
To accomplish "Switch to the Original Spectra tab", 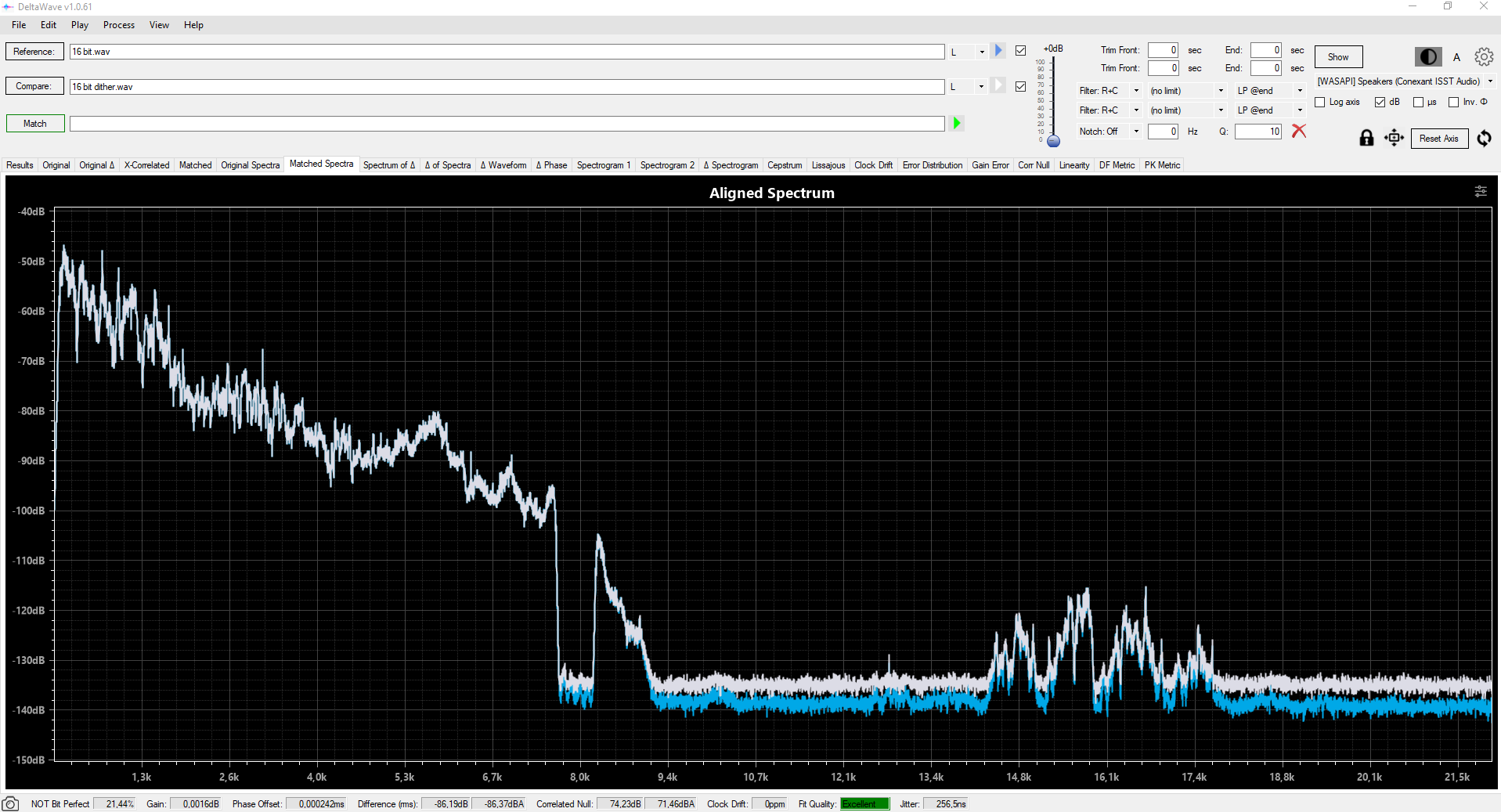I will pyautogui.click(x=250, y=165).
